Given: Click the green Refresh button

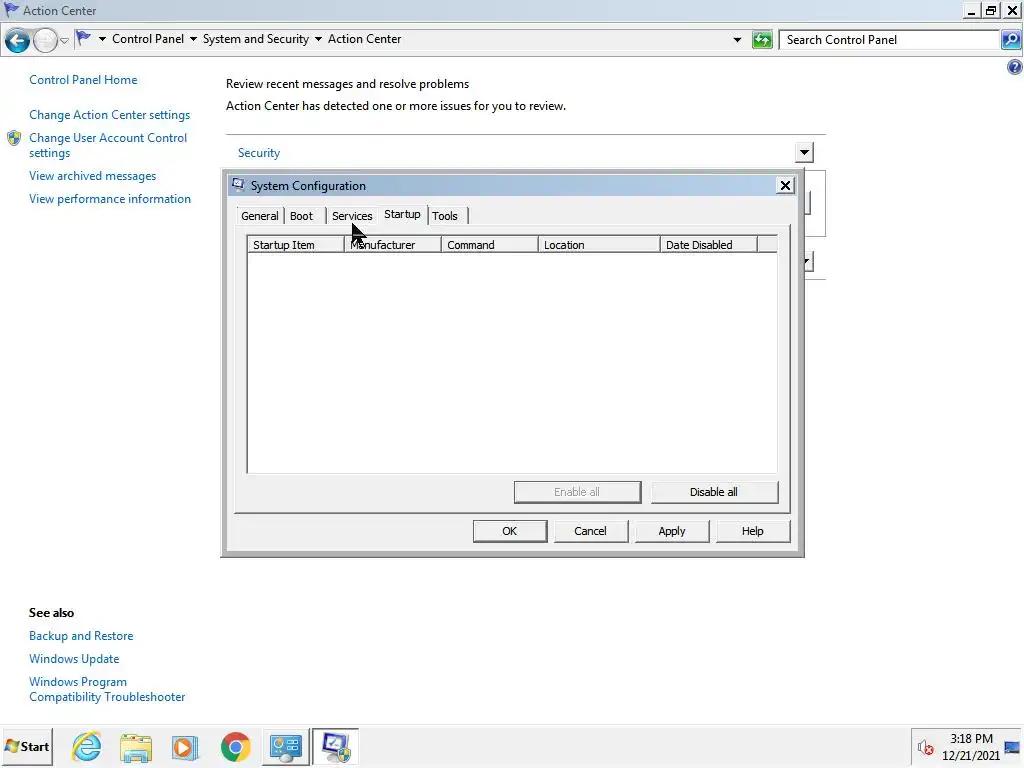Looking at the screenshot, I should [761, 40].
